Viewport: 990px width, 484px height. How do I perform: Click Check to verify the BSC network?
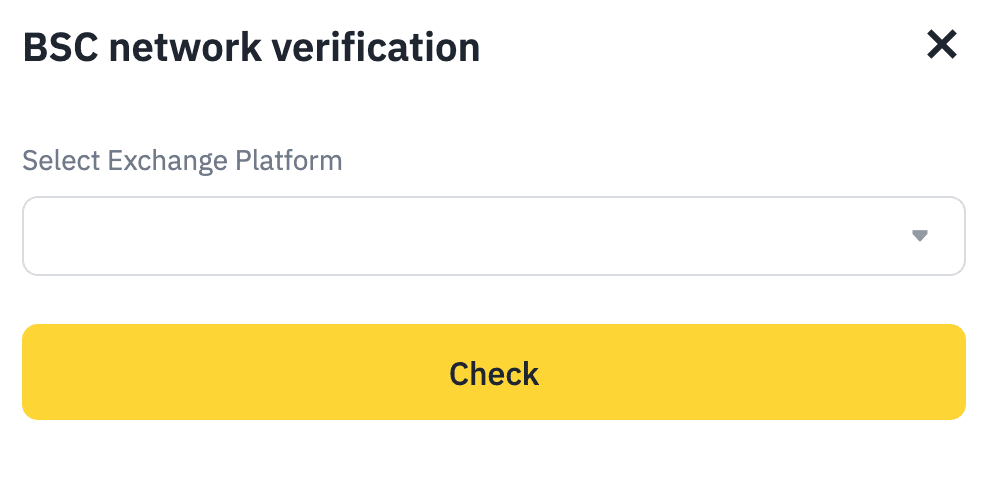click(493, 372)
